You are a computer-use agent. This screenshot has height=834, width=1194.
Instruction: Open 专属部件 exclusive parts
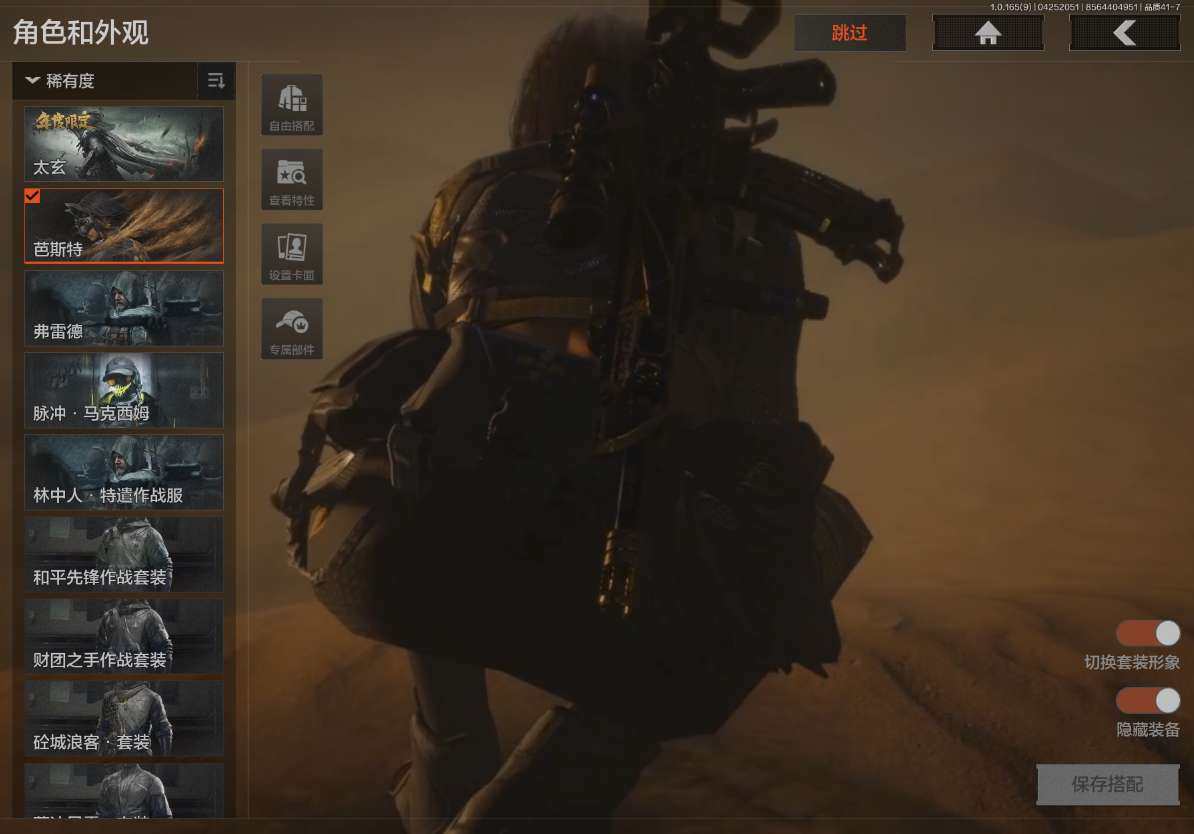(292, 329)
